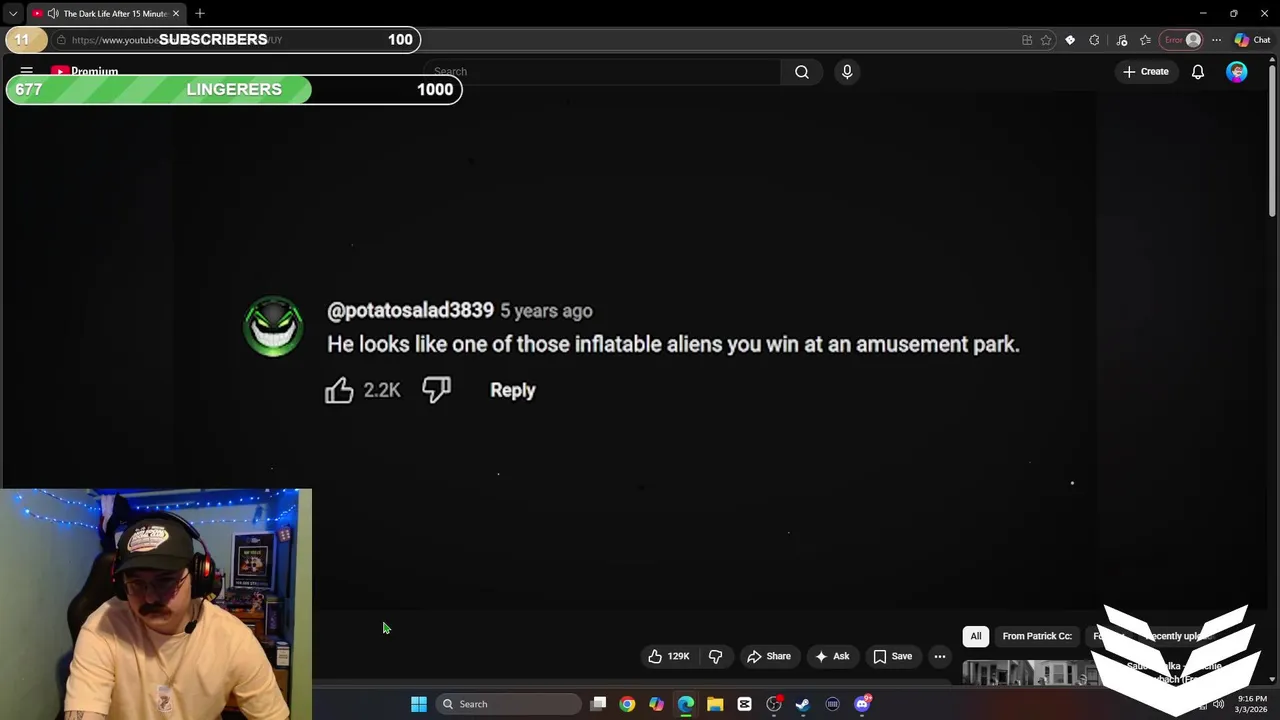
Task: Open a new browser tab
Action: pos(200,13)
